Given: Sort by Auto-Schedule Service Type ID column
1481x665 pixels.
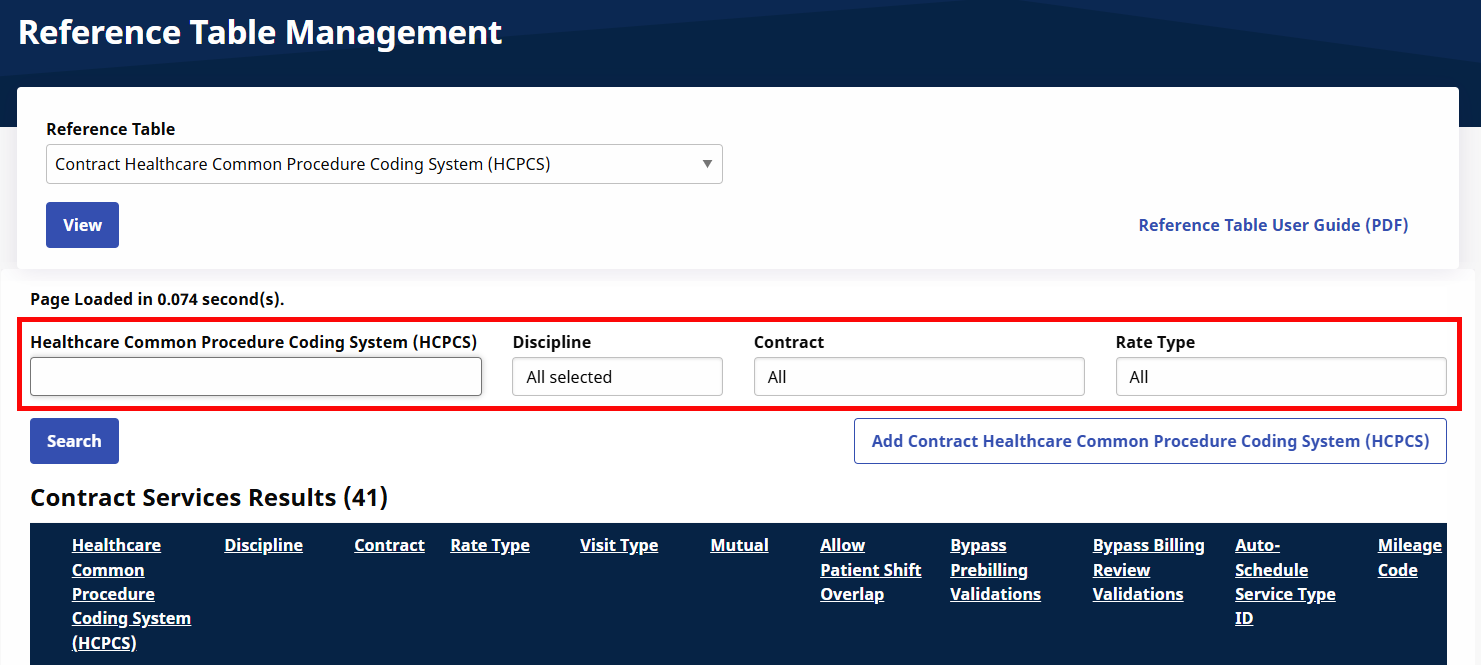Looking at the screenshot, I should click(1285, 581).
